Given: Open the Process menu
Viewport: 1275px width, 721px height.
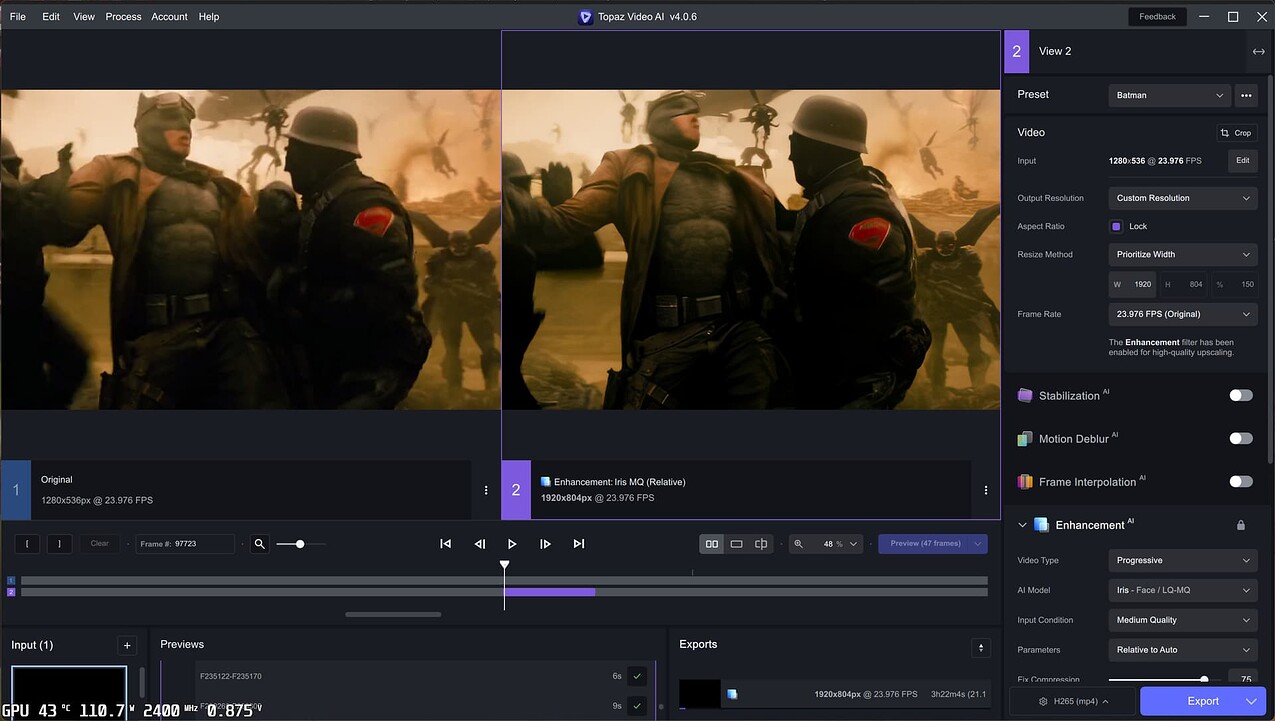Looking at the screenshot, I should (123, 16).
